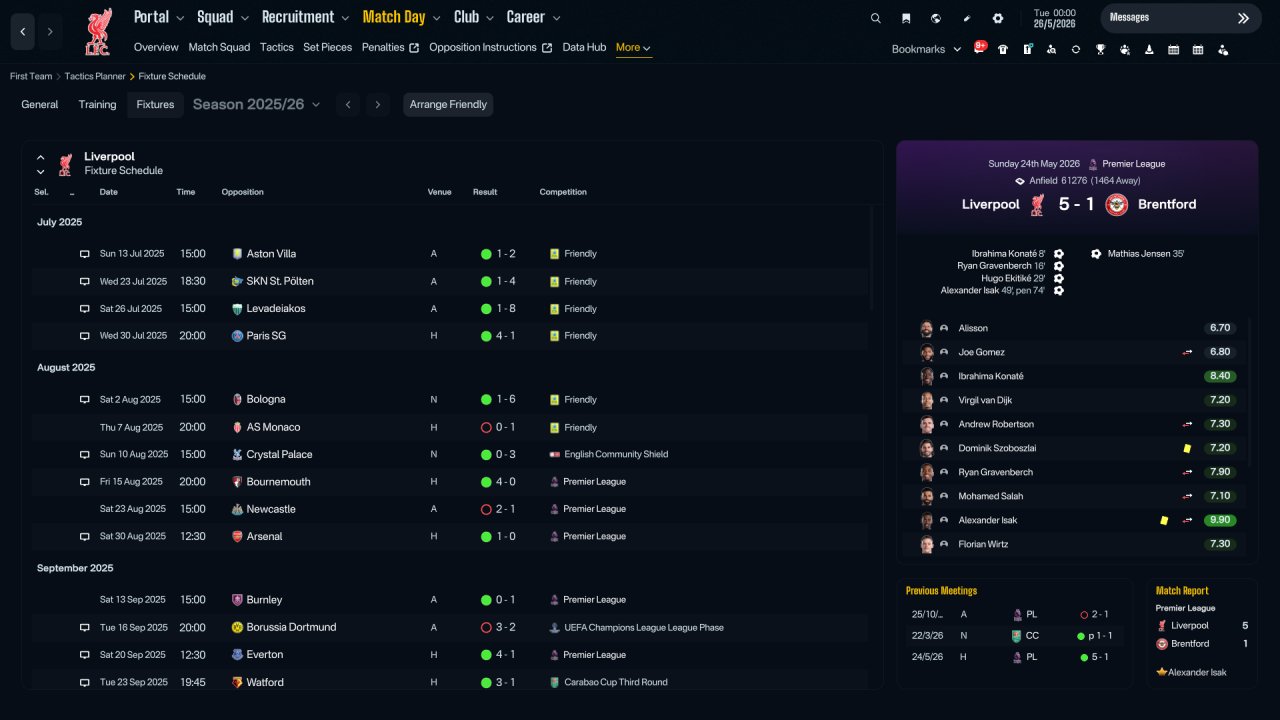The height and width of the screenshot is (720, 1280).
Task: Go to the next season arrow
Action: click(x=377, y=104)
